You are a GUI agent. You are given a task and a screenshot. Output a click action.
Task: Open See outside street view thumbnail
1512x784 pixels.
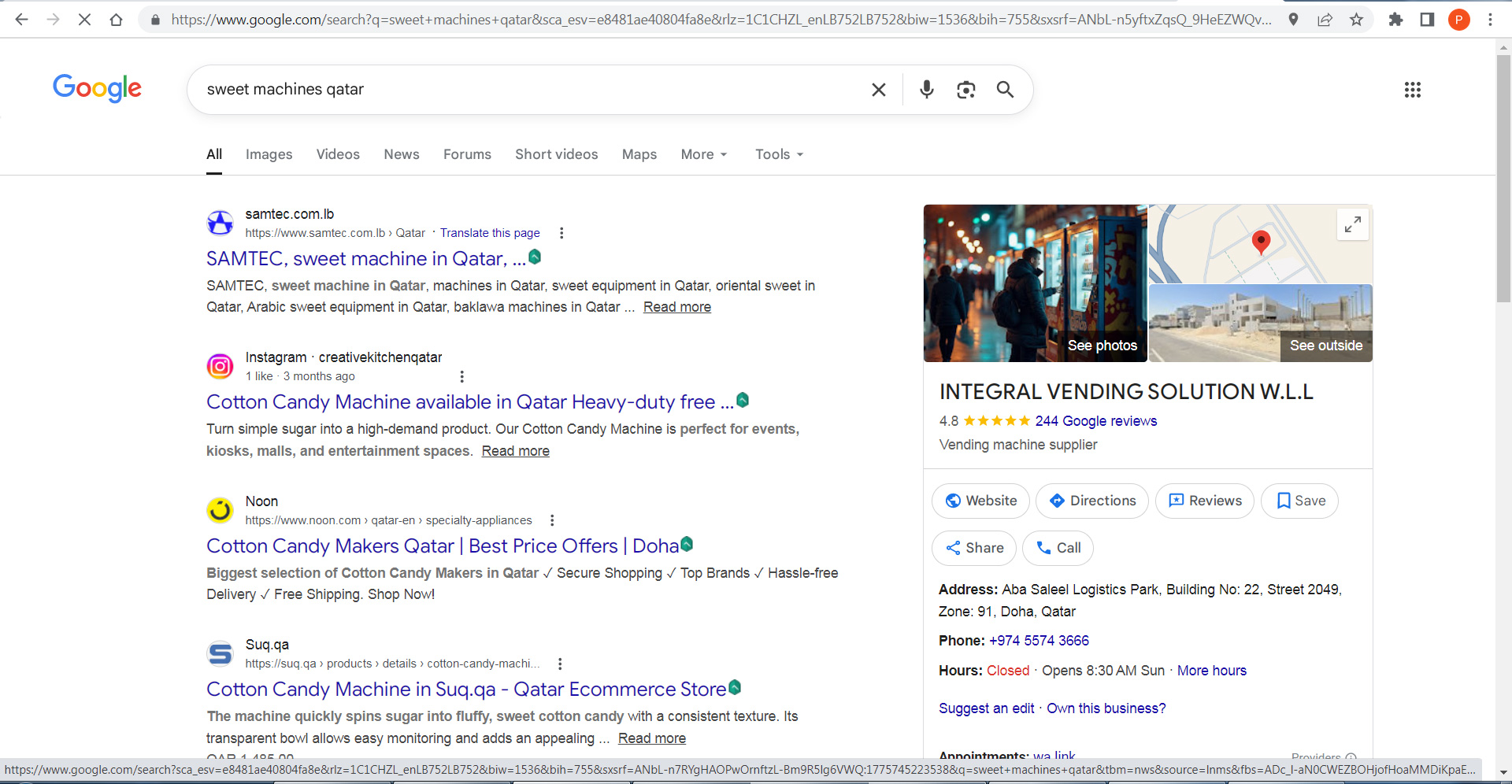click(x=1260, y=324)
